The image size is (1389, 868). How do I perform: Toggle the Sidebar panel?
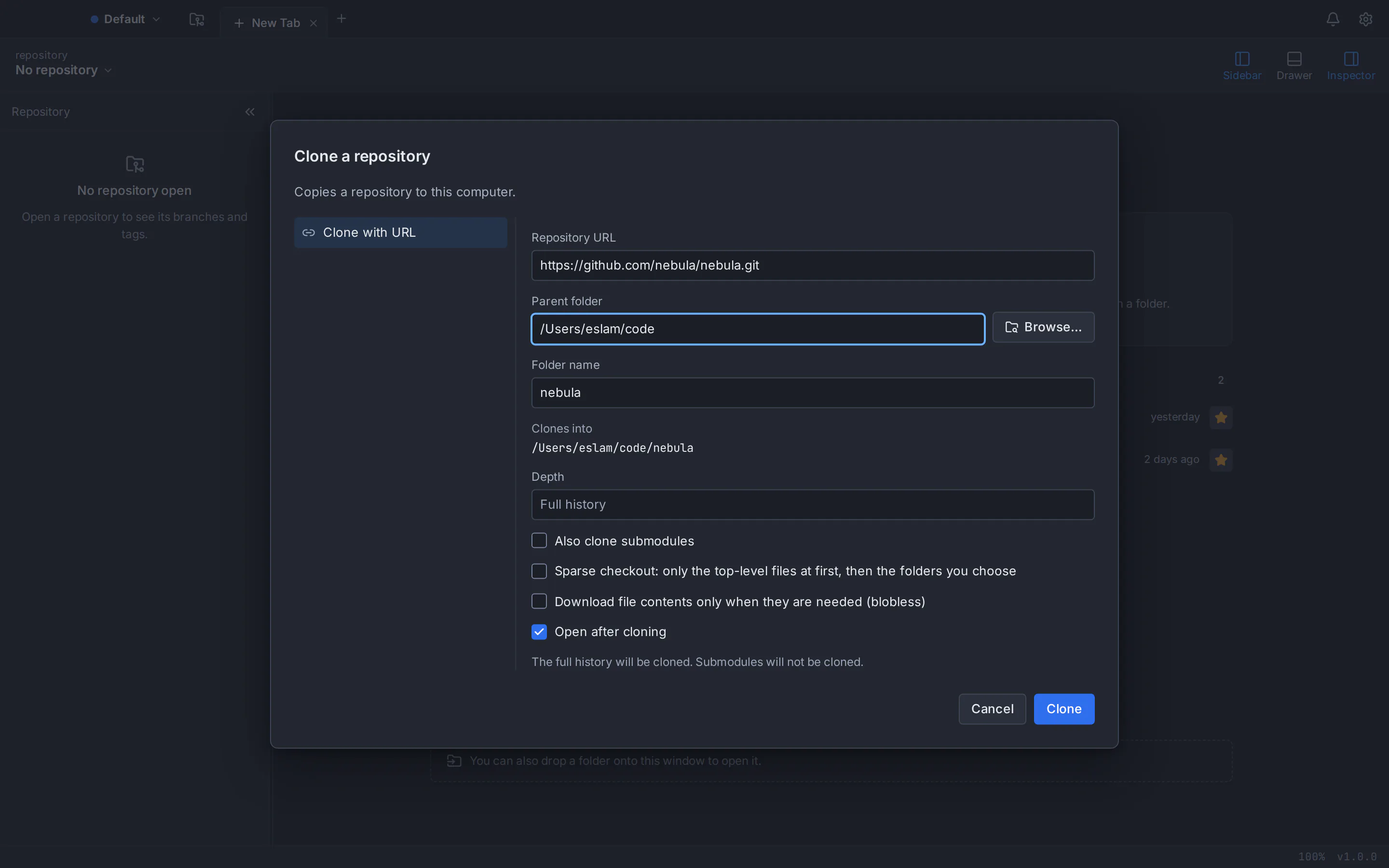[x=1242, y=66]
